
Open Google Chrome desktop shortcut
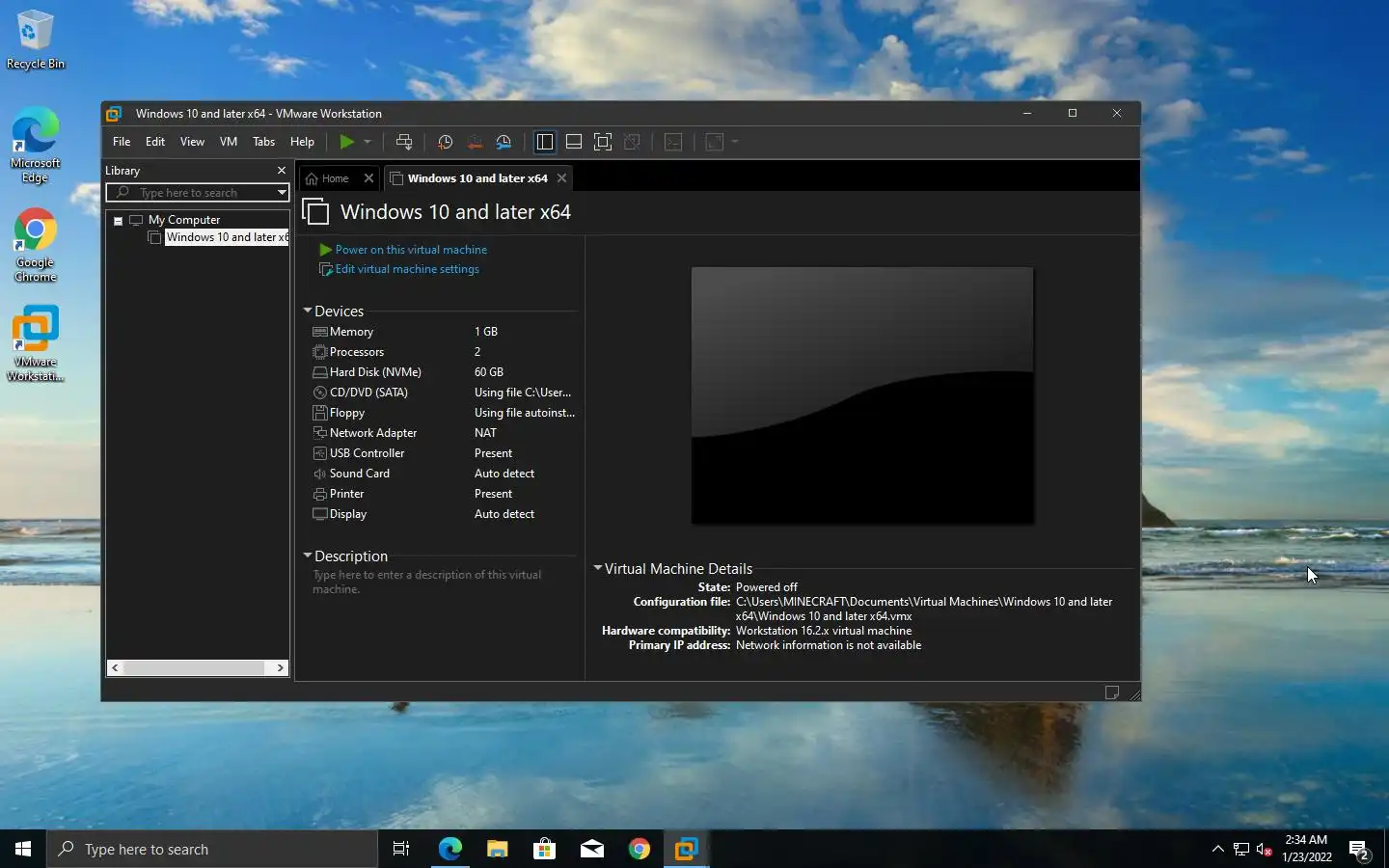click(x=35, y=245)
